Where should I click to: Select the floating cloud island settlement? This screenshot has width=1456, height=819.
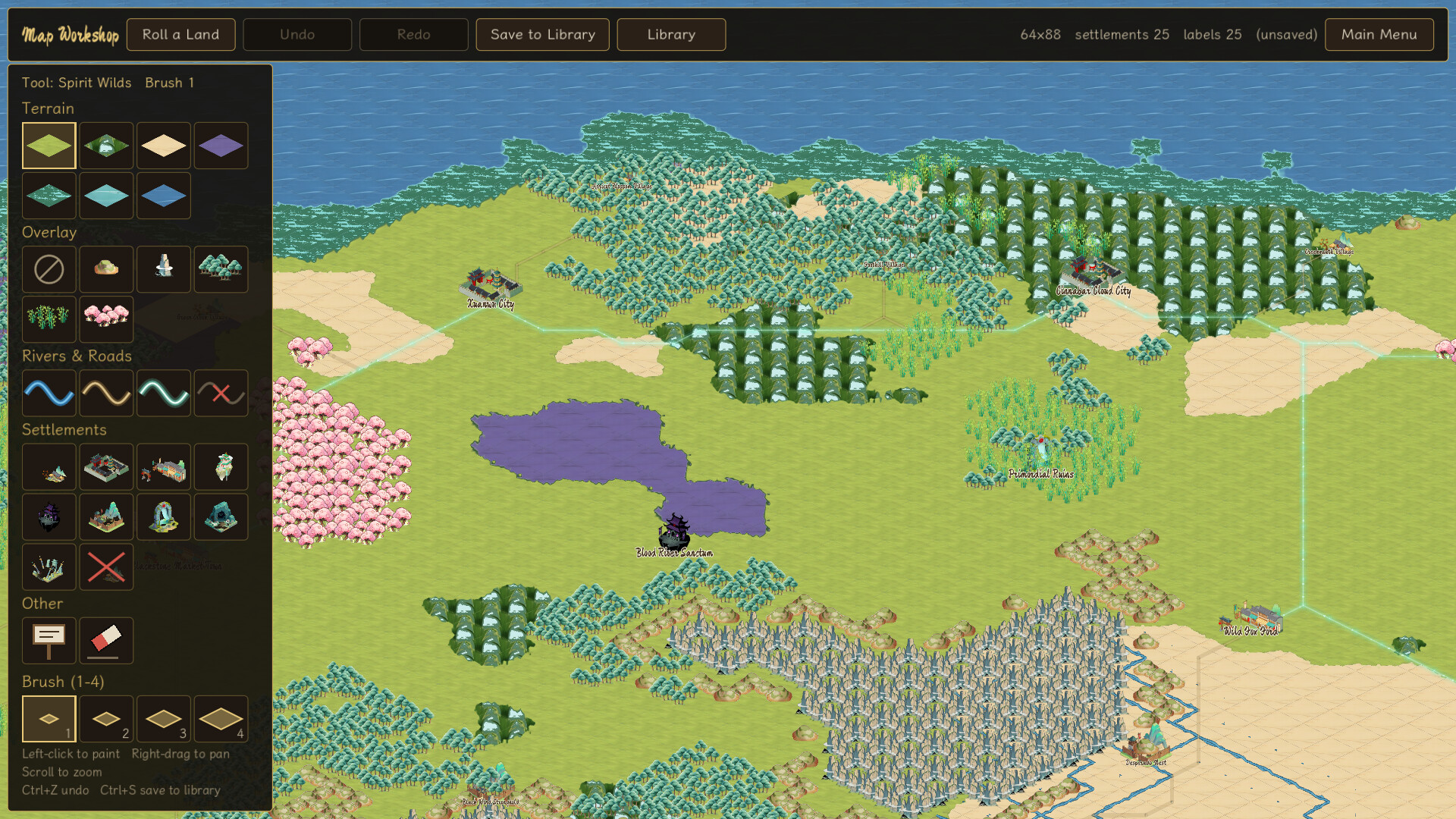221,466
